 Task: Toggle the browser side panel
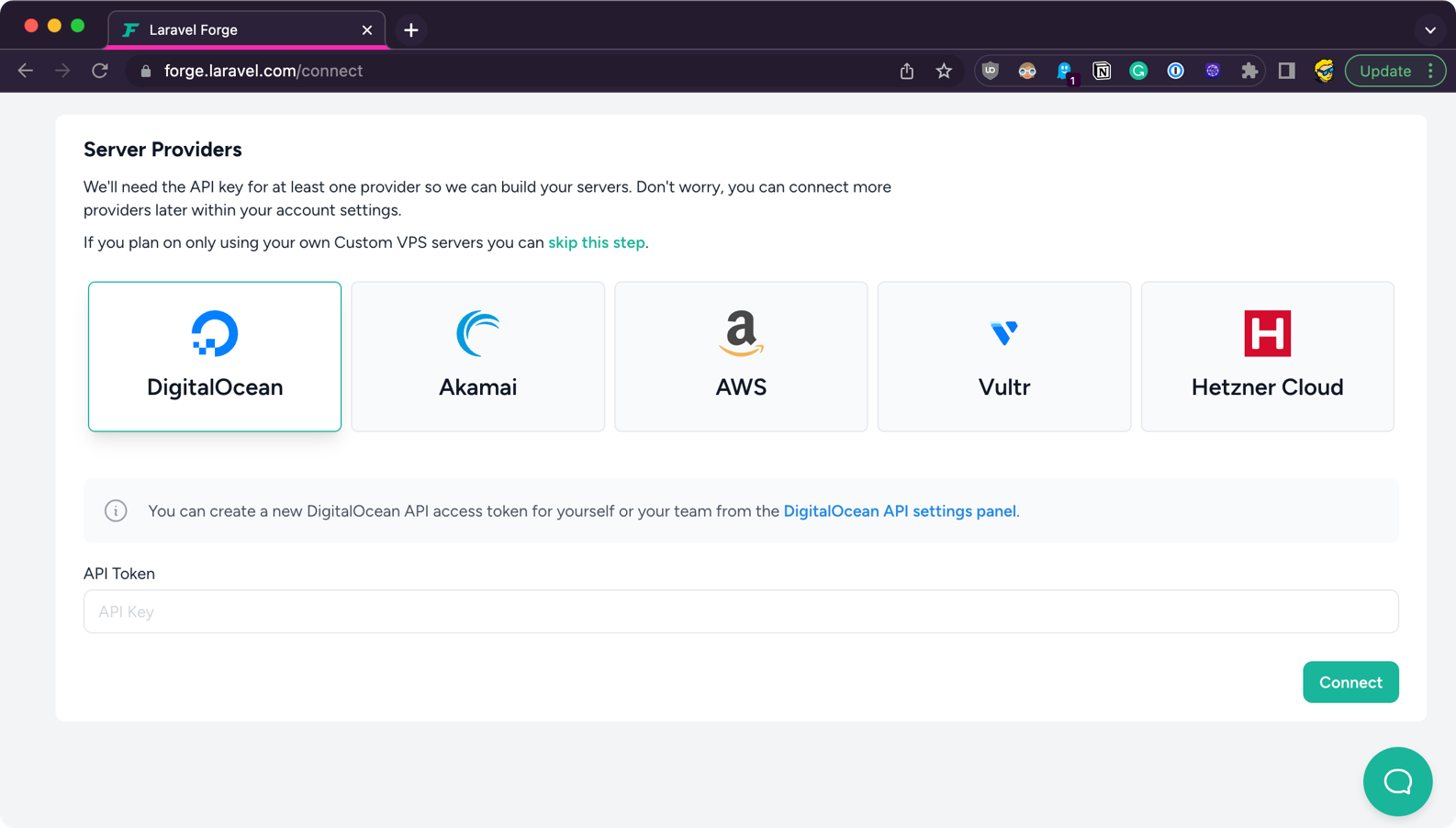point(1286,71)
